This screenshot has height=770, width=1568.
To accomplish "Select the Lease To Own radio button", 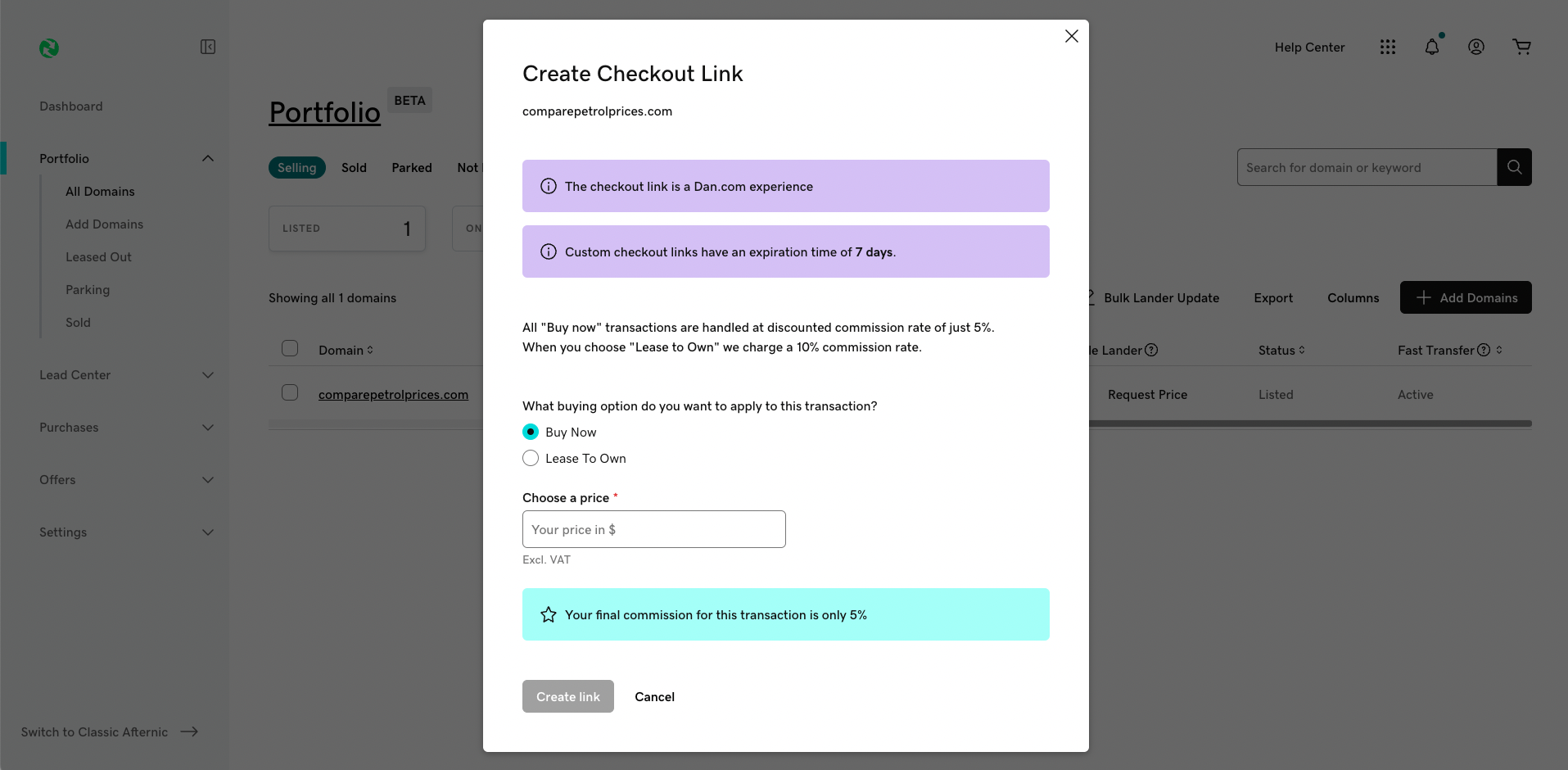I will tap(530, 458).
